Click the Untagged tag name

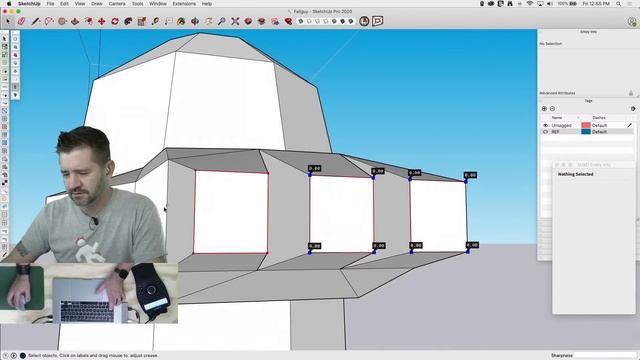561,125
